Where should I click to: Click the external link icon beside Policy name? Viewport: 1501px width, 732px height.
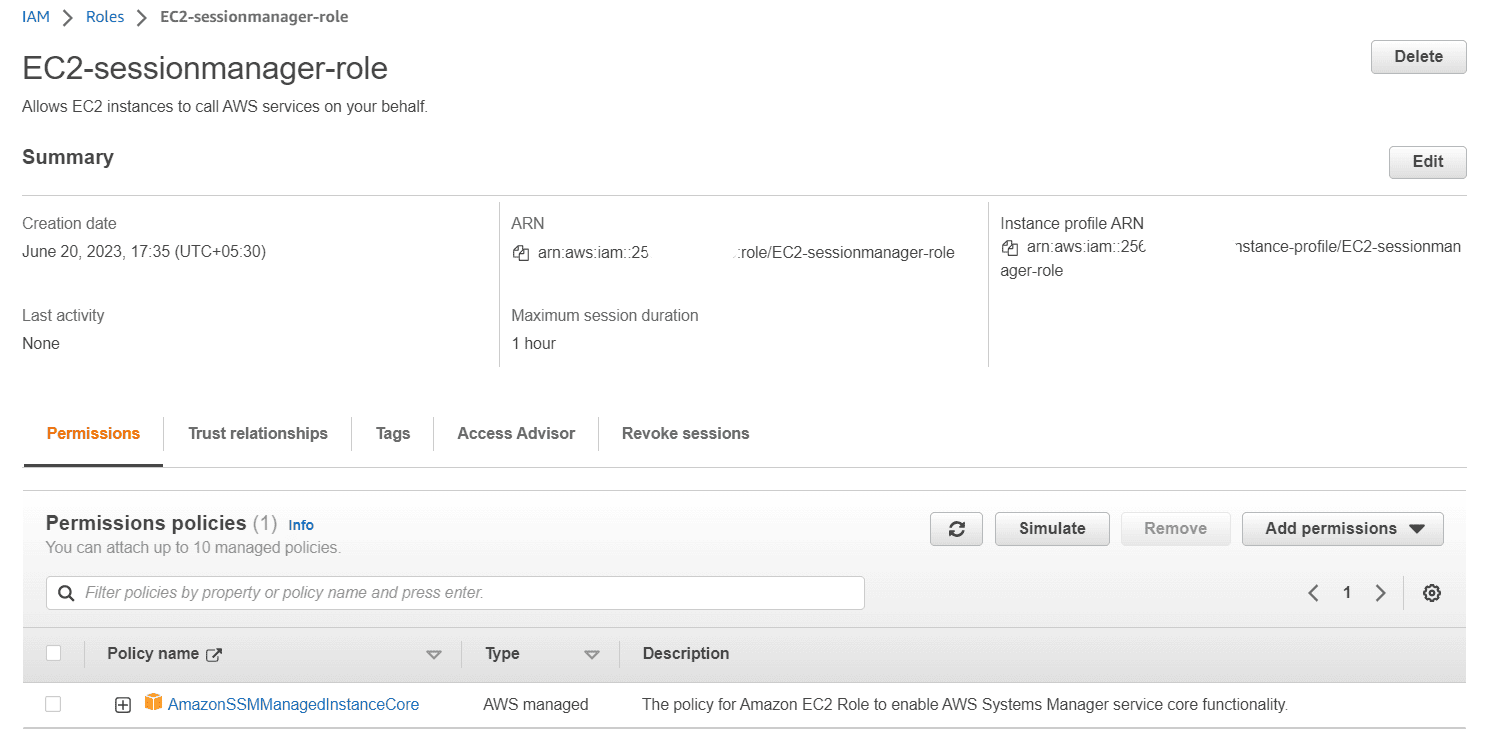coord(213,655)
